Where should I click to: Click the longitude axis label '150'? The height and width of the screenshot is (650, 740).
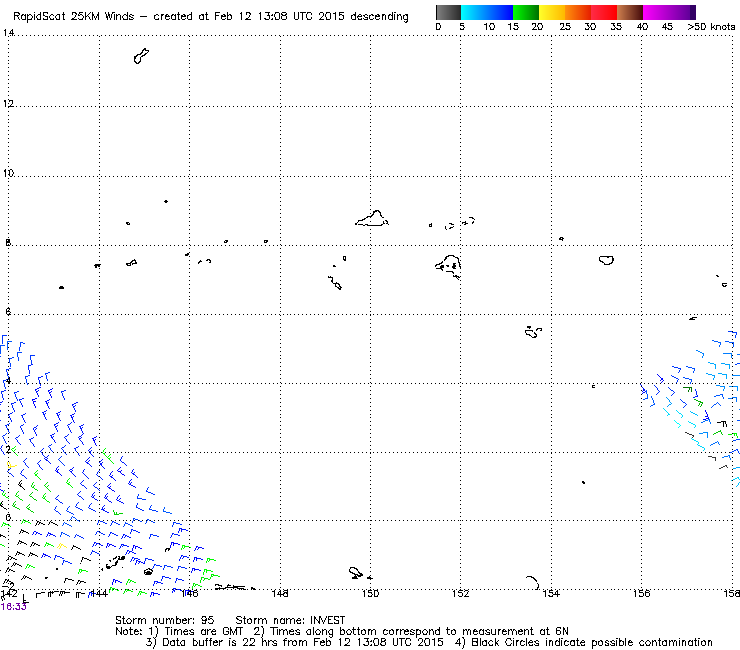(370, 593)
